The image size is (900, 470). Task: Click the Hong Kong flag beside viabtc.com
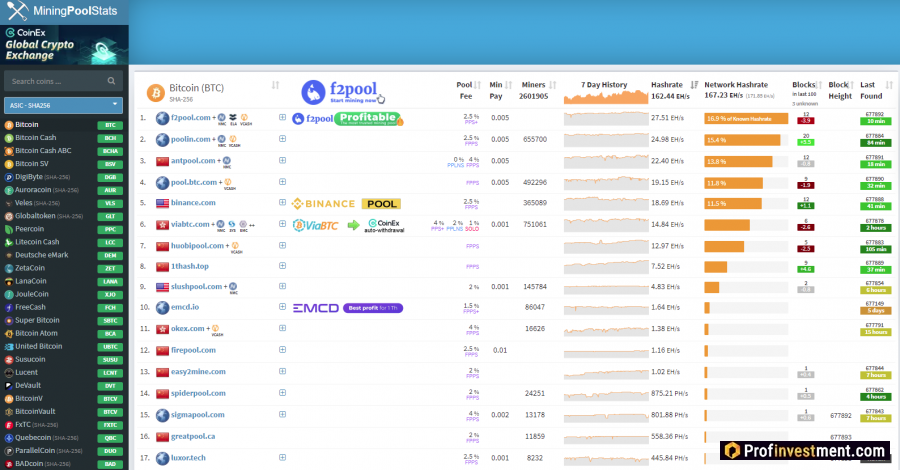(x=162, y=224)
